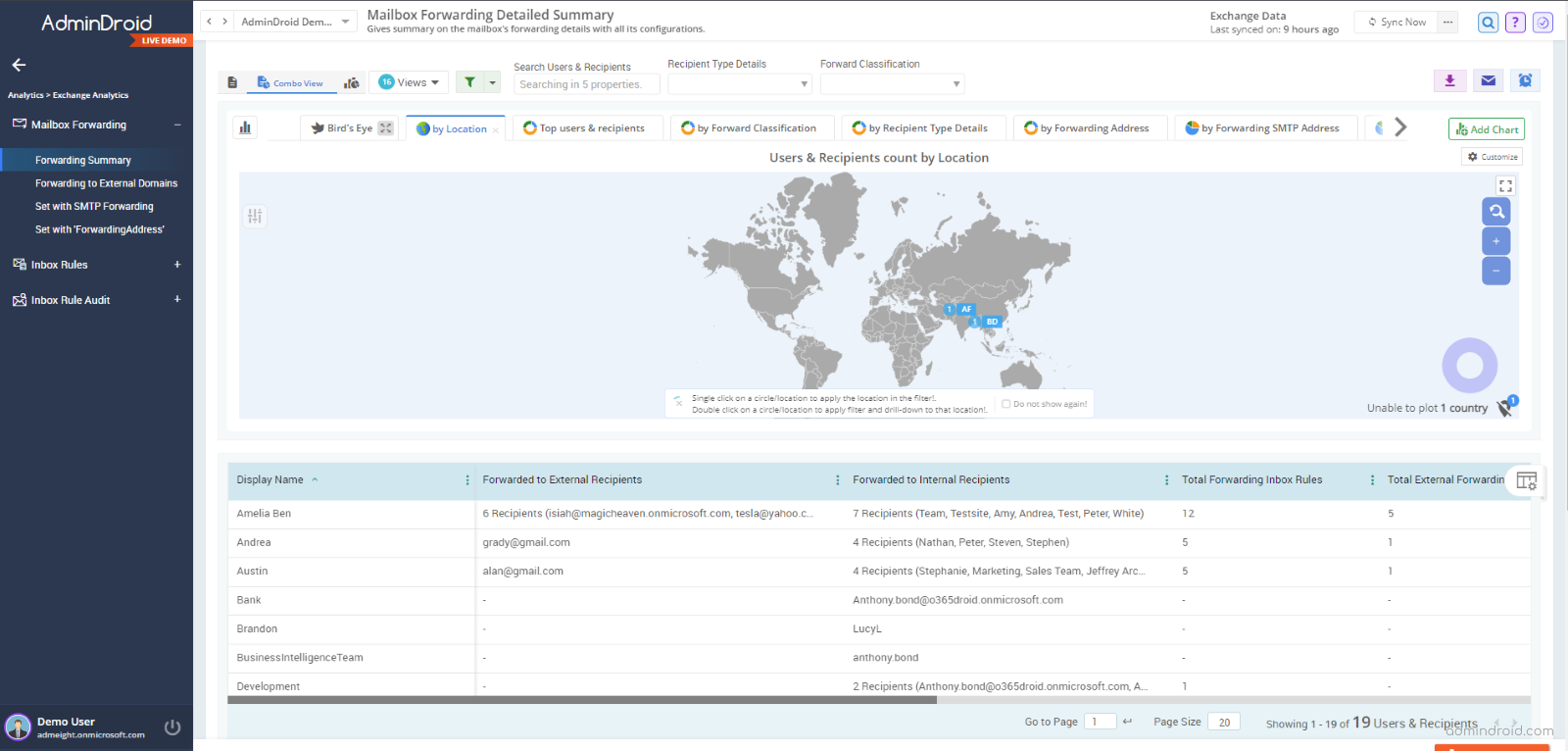Open Total Forwarding Inbox Rules column menu
1568x751 pixels.
[x=1372, y=480]
